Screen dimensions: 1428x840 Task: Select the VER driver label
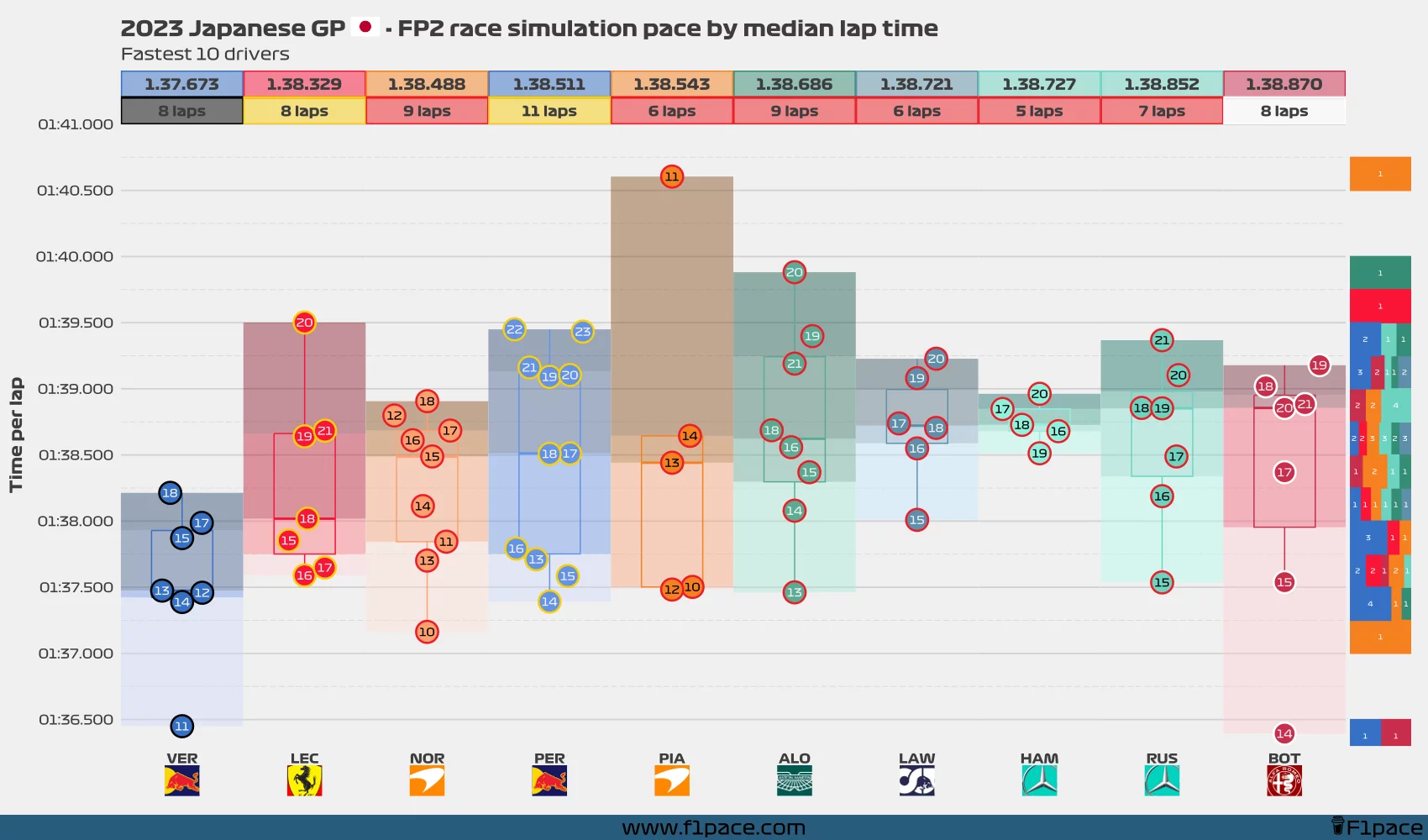pos(181,757)
